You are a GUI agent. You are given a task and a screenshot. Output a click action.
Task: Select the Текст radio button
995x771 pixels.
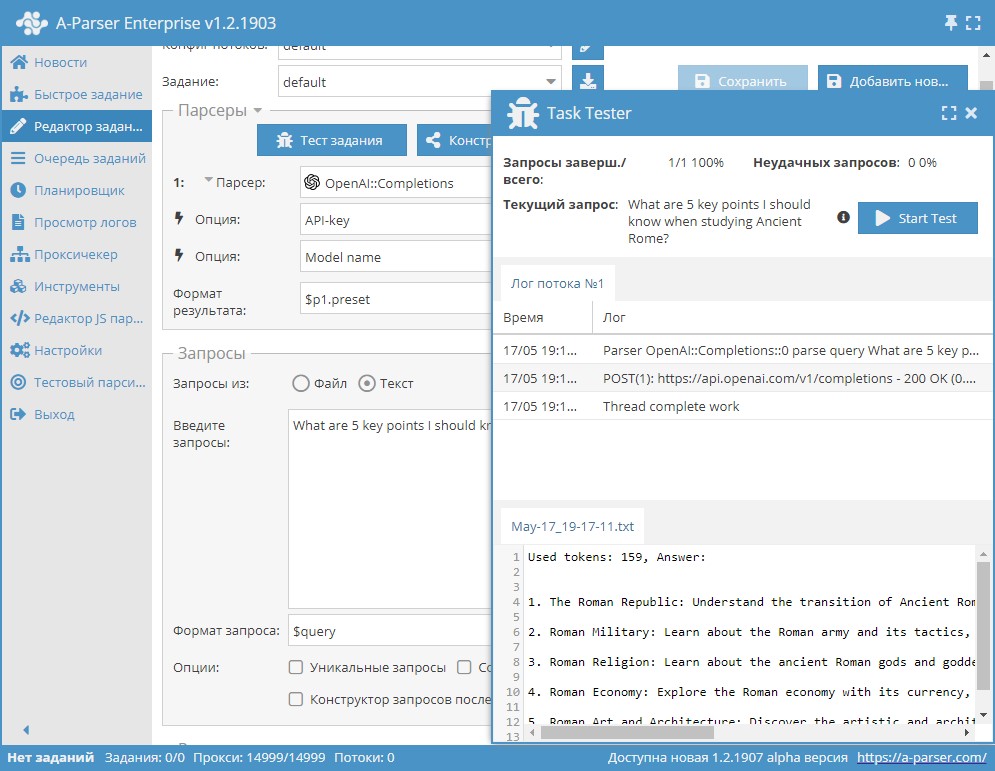pyautogui.click(x=367, y=383)
